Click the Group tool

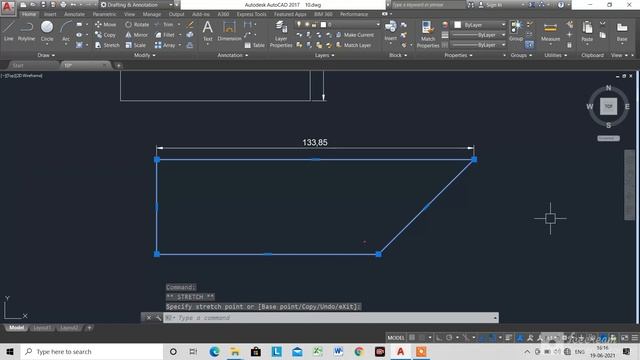pyautogui.click(x=516, y=31)
